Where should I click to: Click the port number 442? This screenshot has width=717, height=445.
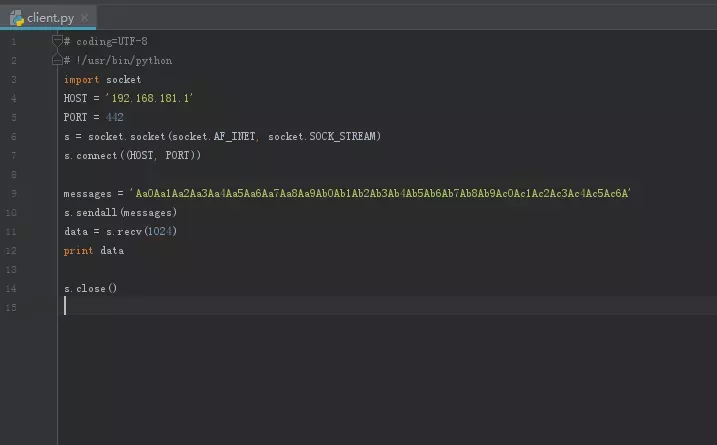pos(114,117)
